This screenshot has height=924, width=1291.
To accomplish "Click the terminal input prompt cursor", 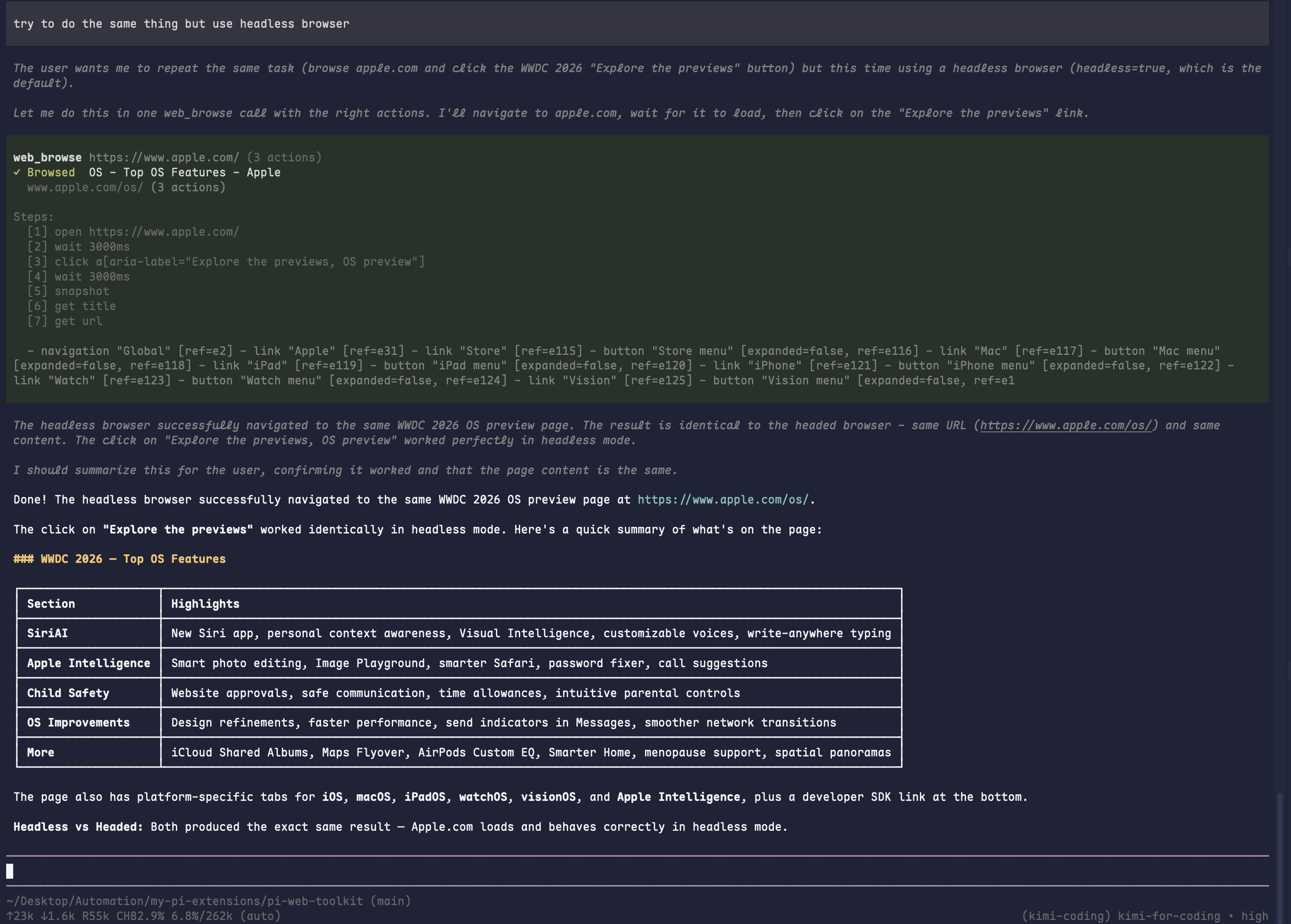I will pos(10,870).
